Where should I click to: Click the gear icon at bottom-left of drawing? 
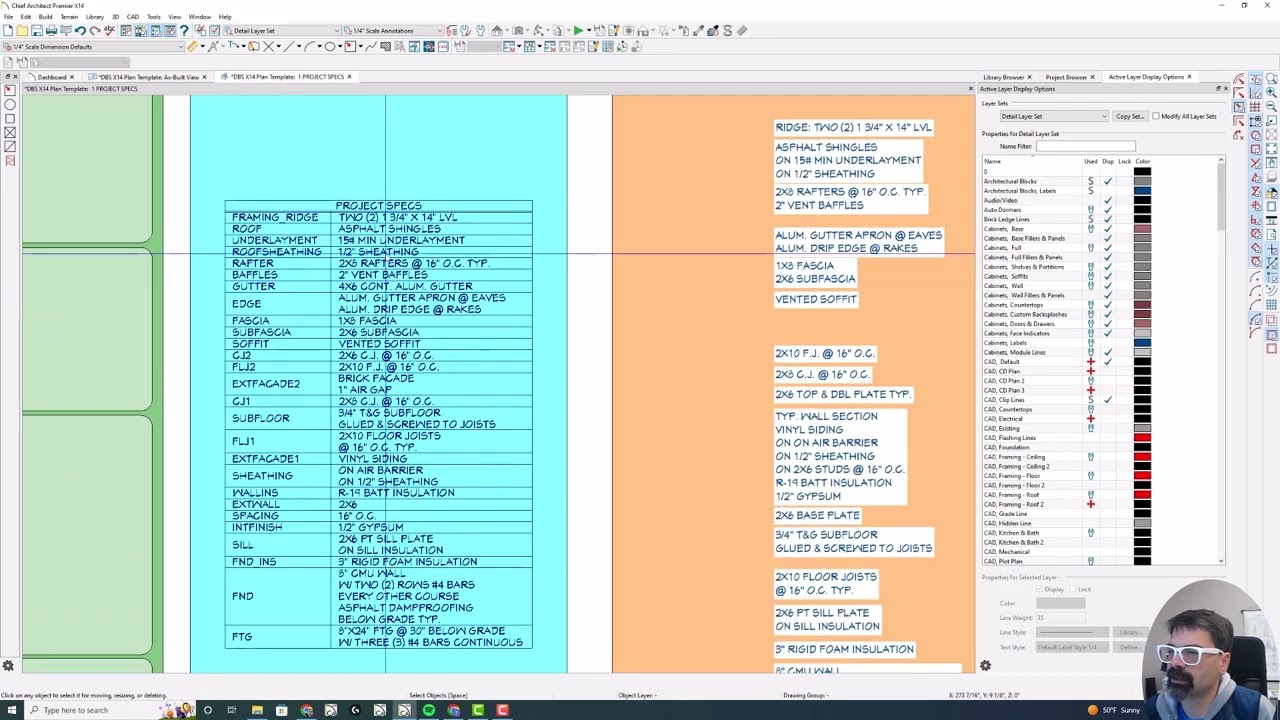8,666
